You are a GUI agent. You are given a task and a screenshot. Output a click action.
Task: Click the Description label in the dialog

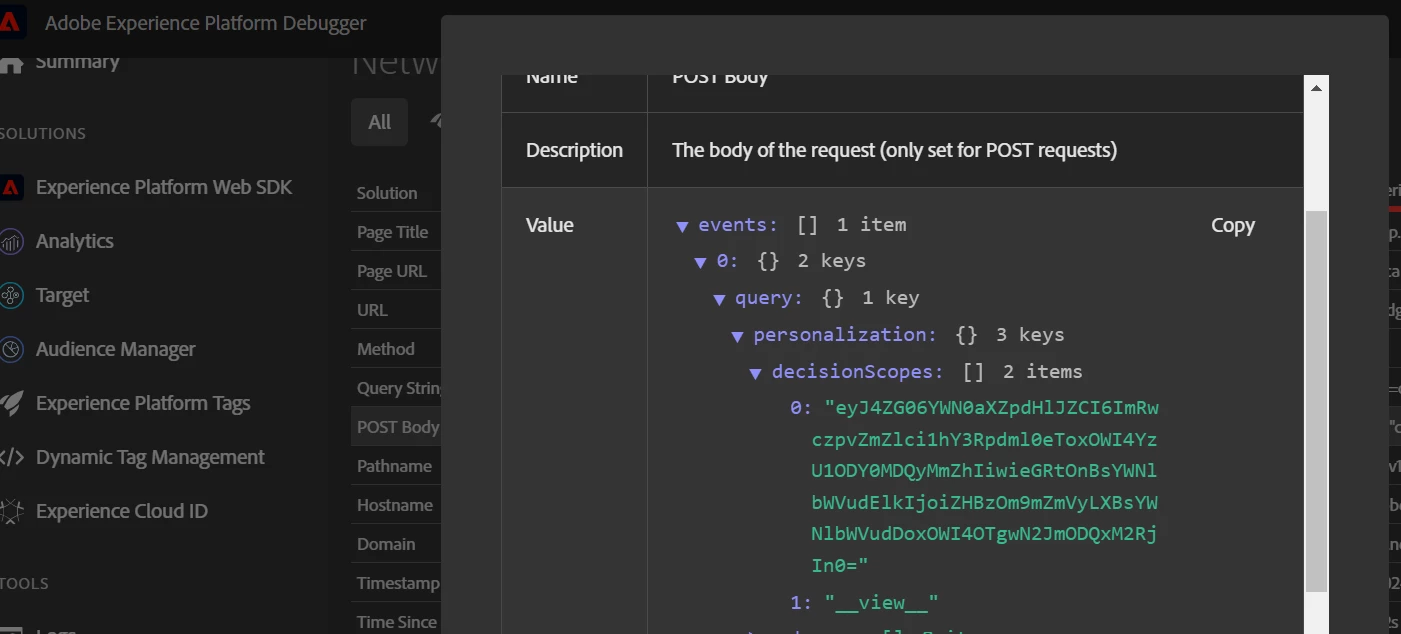(574, 150)
